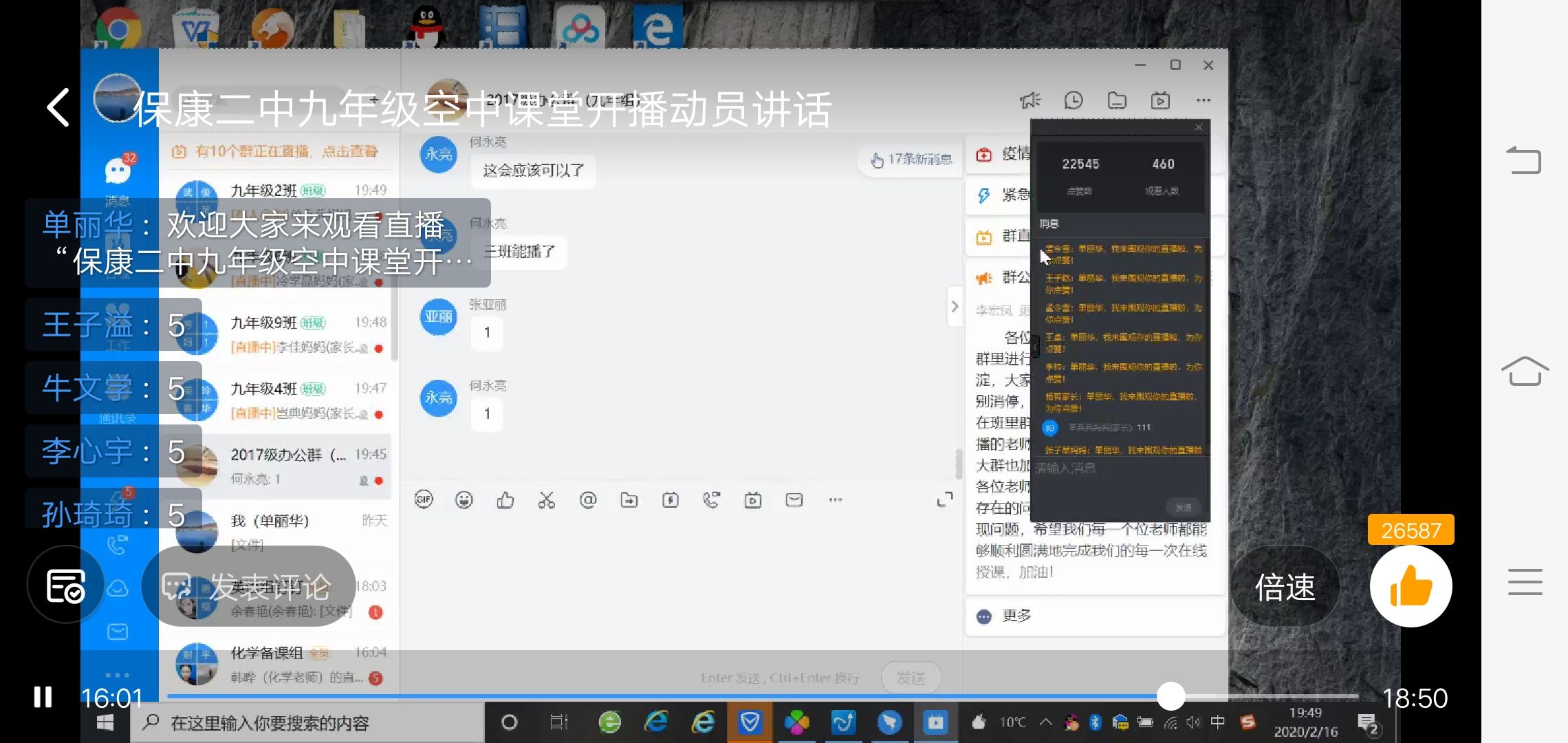Screen dimensions: 1568x743
Task: Click the 发送 send button in chat
Action: pos(911,678)
